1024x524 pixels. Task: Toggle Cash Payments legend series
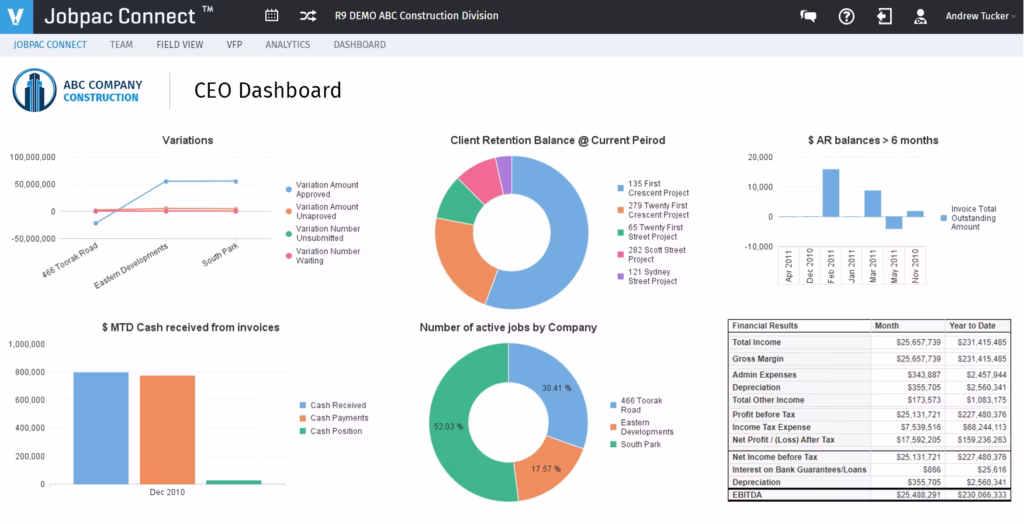pos(334,418)
